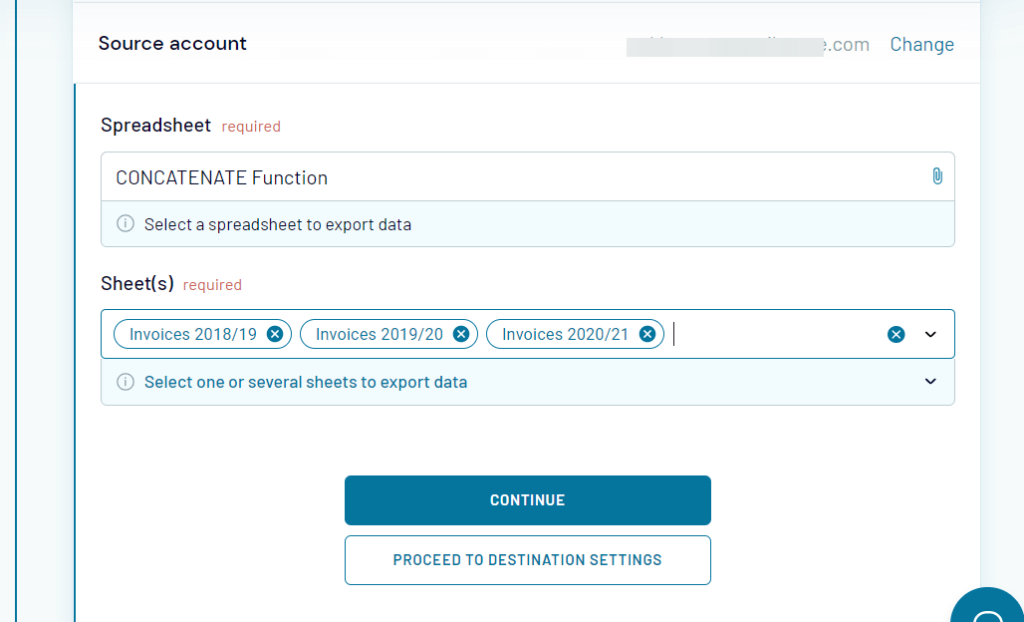Click PROCEED TO DESTINATION SETTINGS button
The image size is (1024, 622).
pos(528,560)
